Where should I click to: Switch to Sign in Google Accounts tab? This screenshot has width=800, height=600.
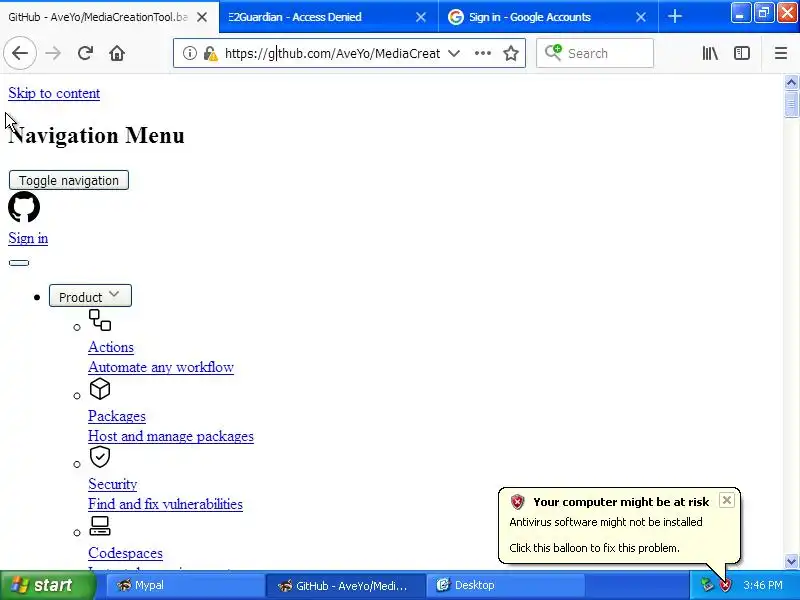(547, 17)
